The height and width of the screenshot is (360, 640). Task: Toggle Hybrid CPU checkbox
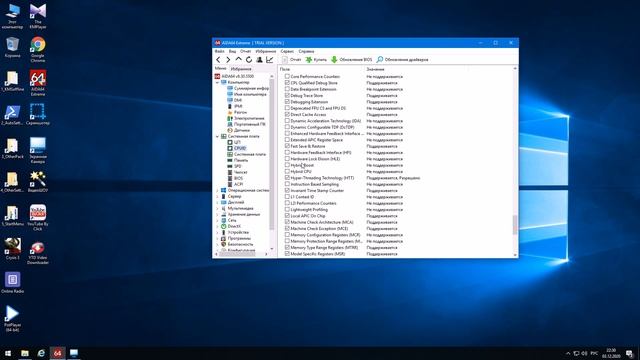287,171
